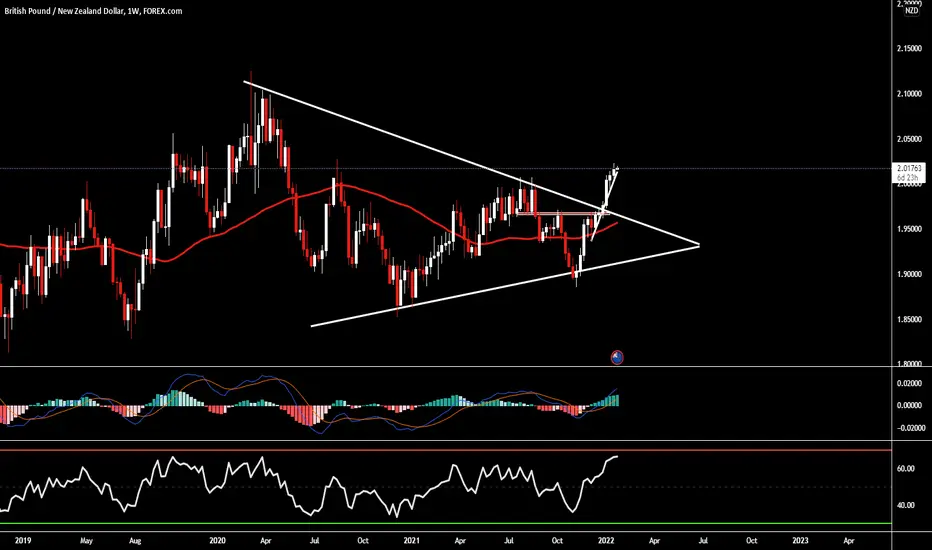
Task: Click the 1.90000 price axis label
Action: tap(909, 274)
